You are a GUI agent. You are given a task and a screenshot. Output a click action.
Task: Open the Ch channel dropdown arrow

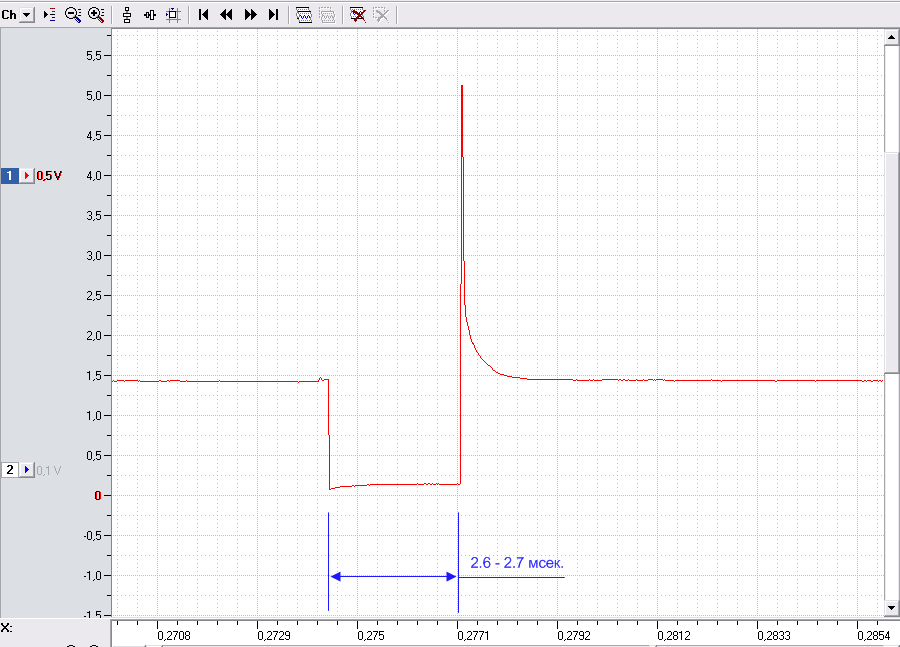click(x=27, y=15)
